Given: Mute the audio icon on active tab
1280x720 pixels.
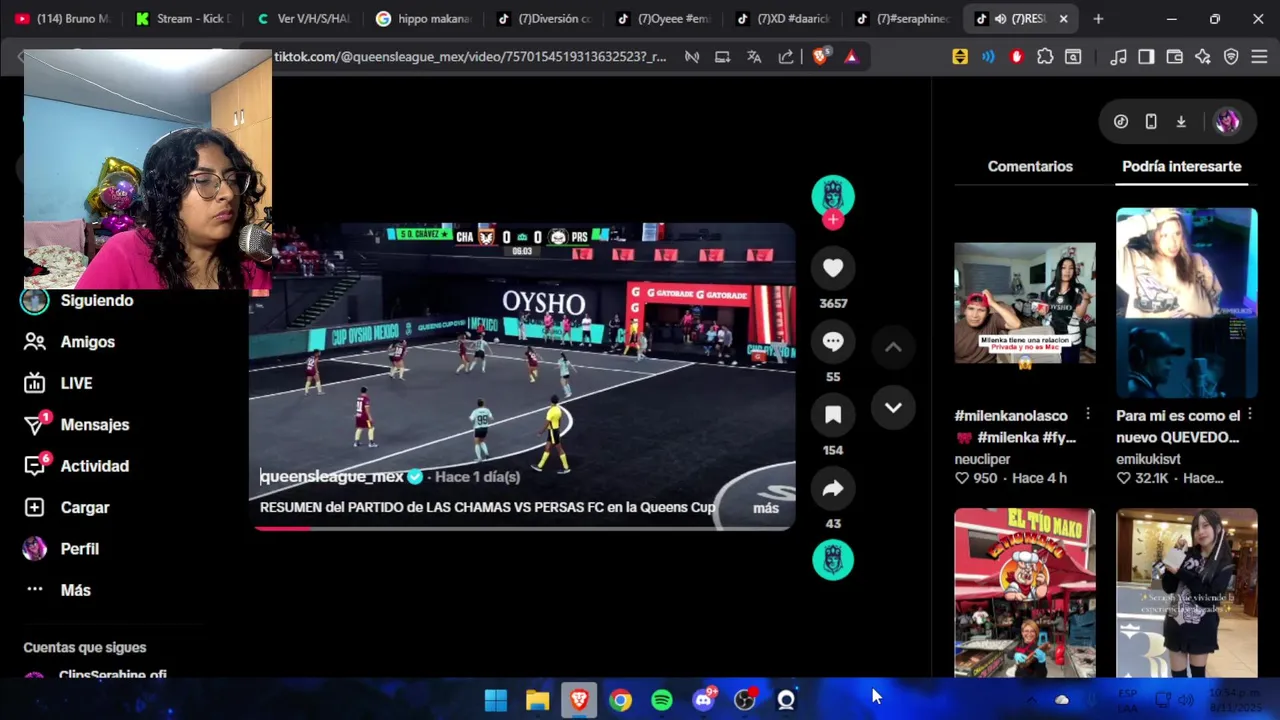Looking at the screenshot, I should (x=1000, y=19).
